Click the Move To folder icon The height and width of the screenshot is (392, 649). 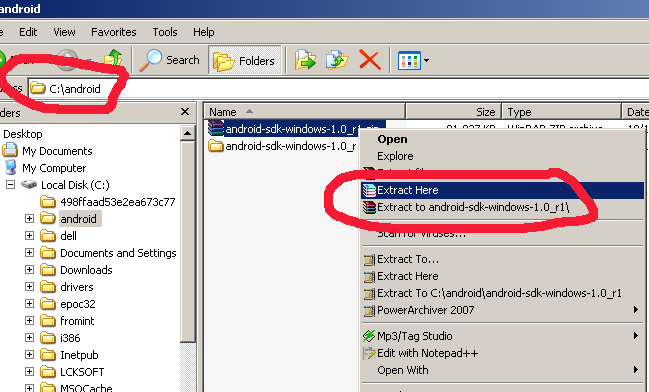pos(305,60)
